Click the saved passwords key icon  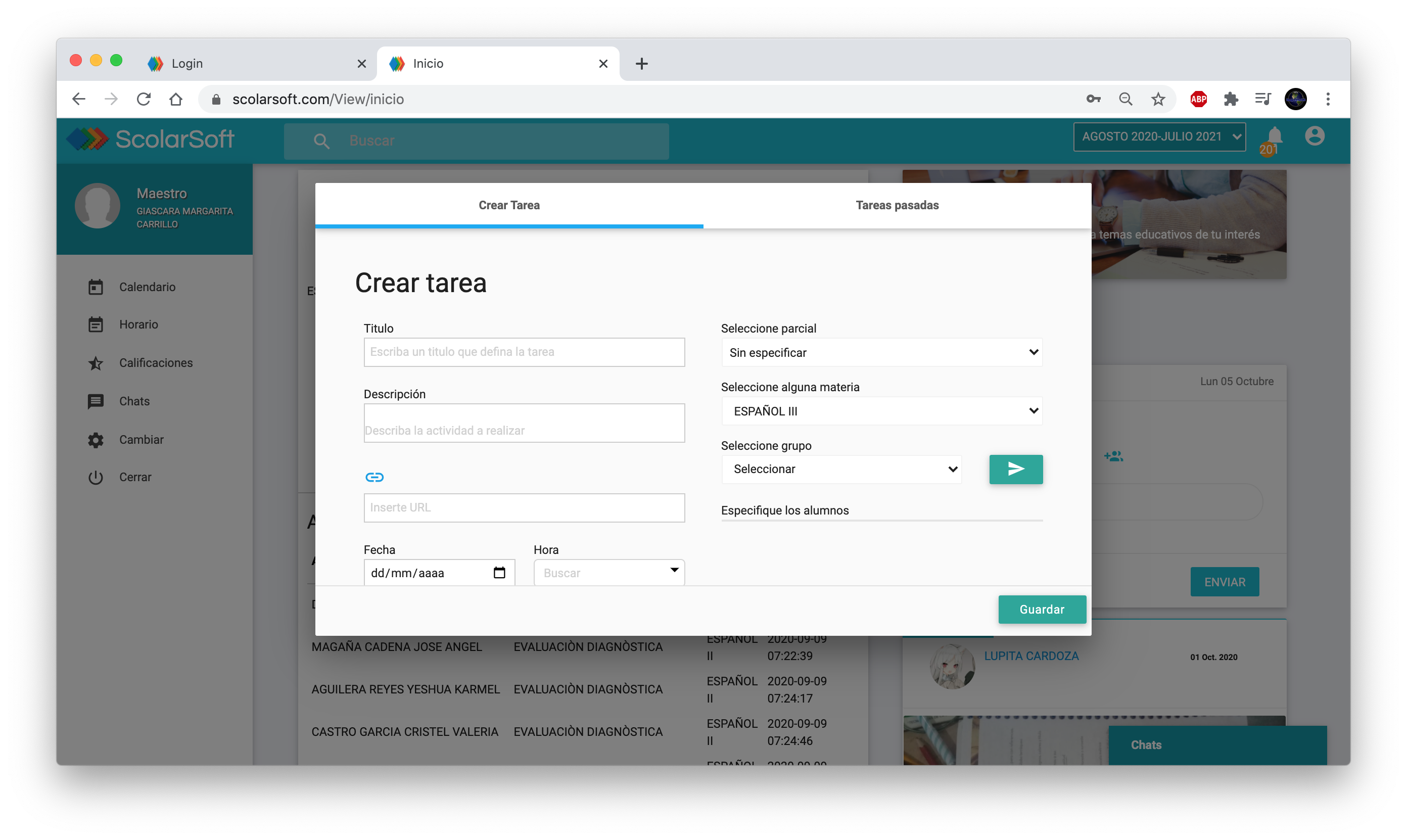(x=1093, y=99)
